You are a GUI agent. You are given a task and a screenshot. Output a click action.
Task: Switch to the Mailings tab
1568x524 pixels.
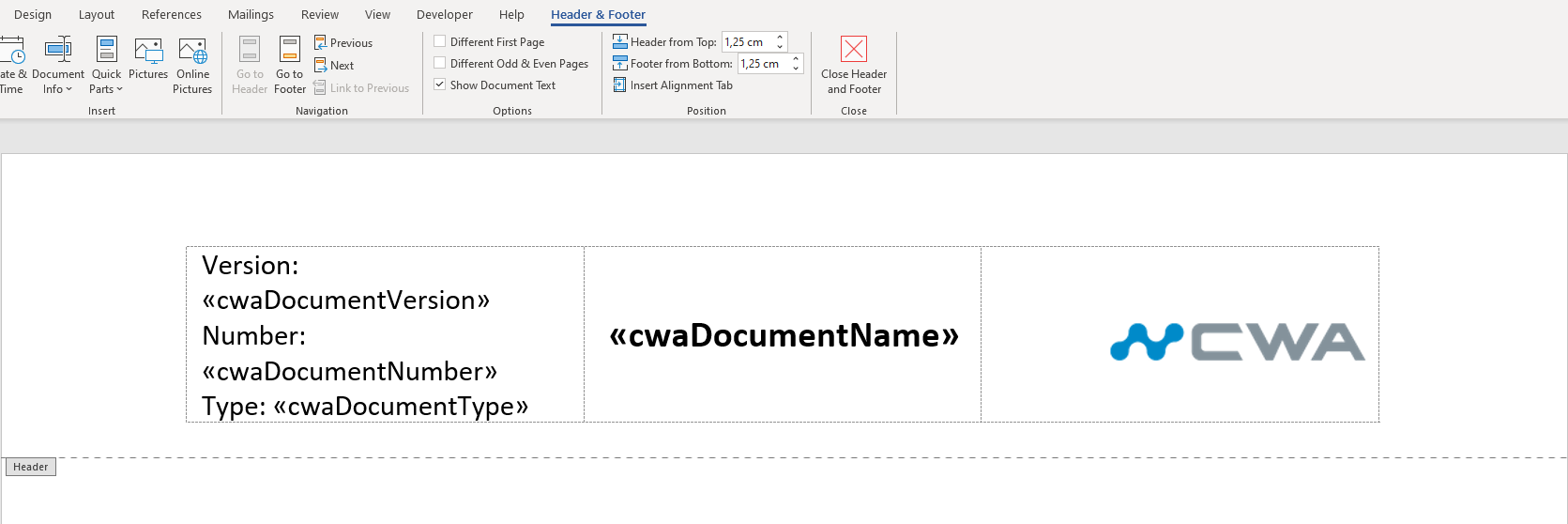point(251,15)
